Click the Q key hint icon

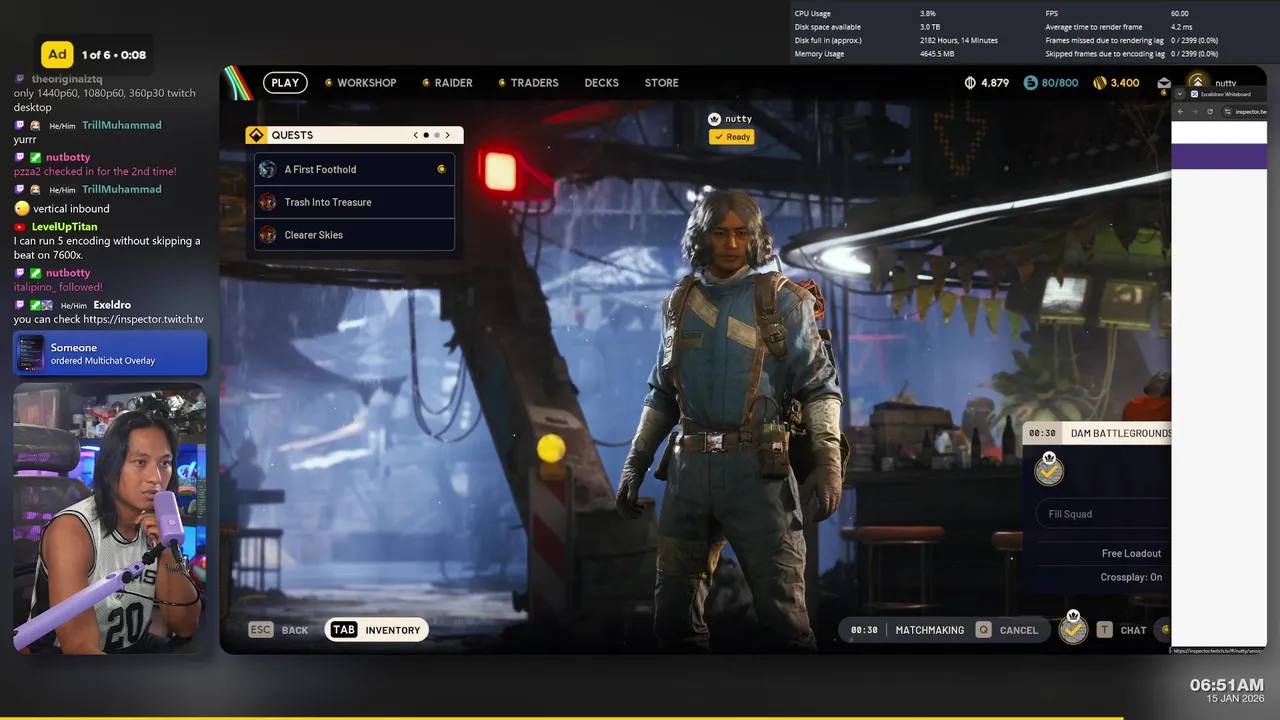click(x=984, y=630)
